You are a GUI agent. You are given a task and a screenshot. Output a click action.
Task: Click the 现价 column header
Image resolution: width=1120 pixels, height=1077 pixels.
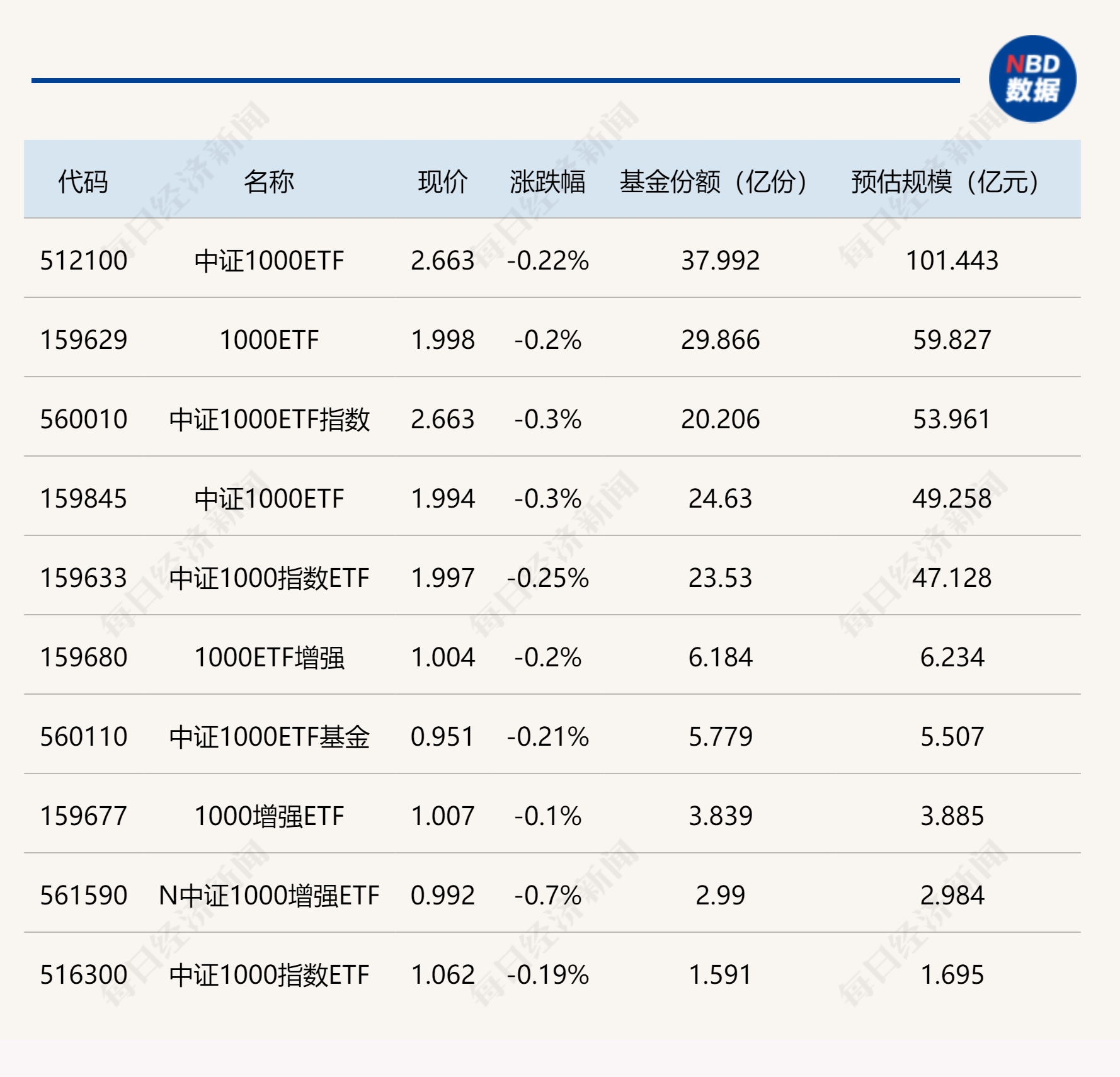(x=443, y=182)
